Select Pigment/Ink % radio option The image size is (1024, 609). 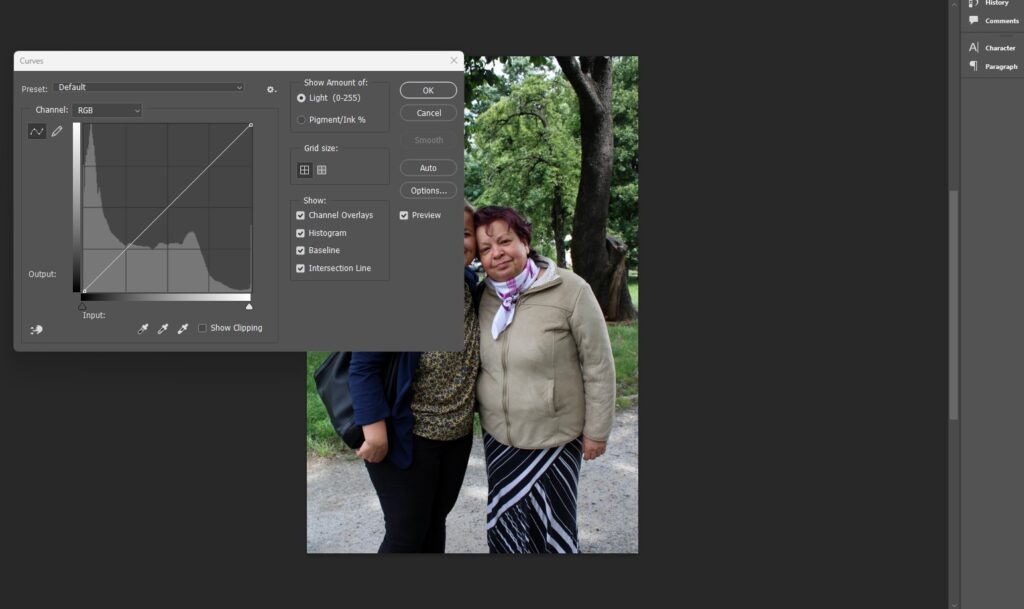tap(301, 120)
